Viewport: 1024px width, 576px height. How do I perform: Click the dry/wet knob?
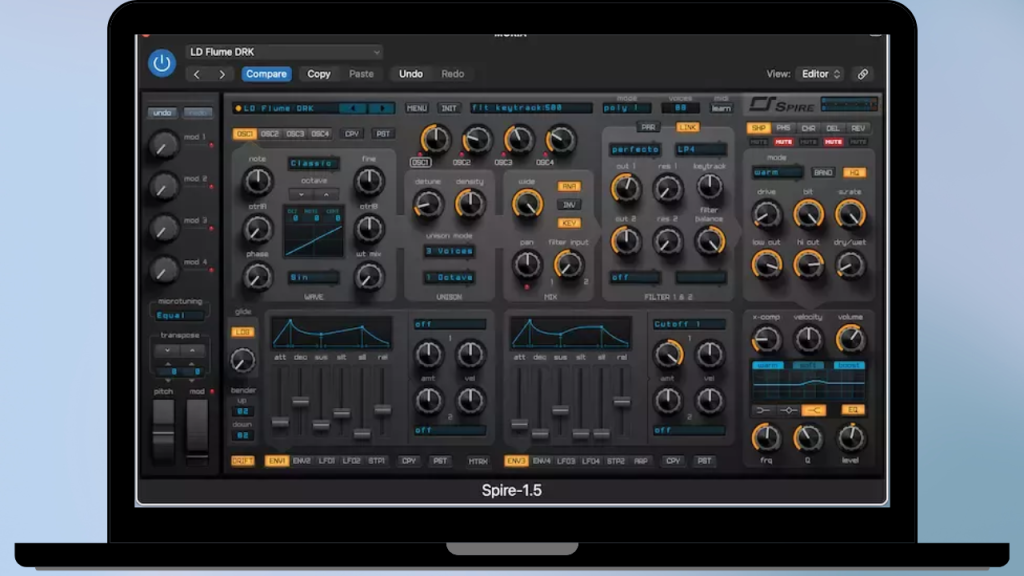(x=850, y=265)
